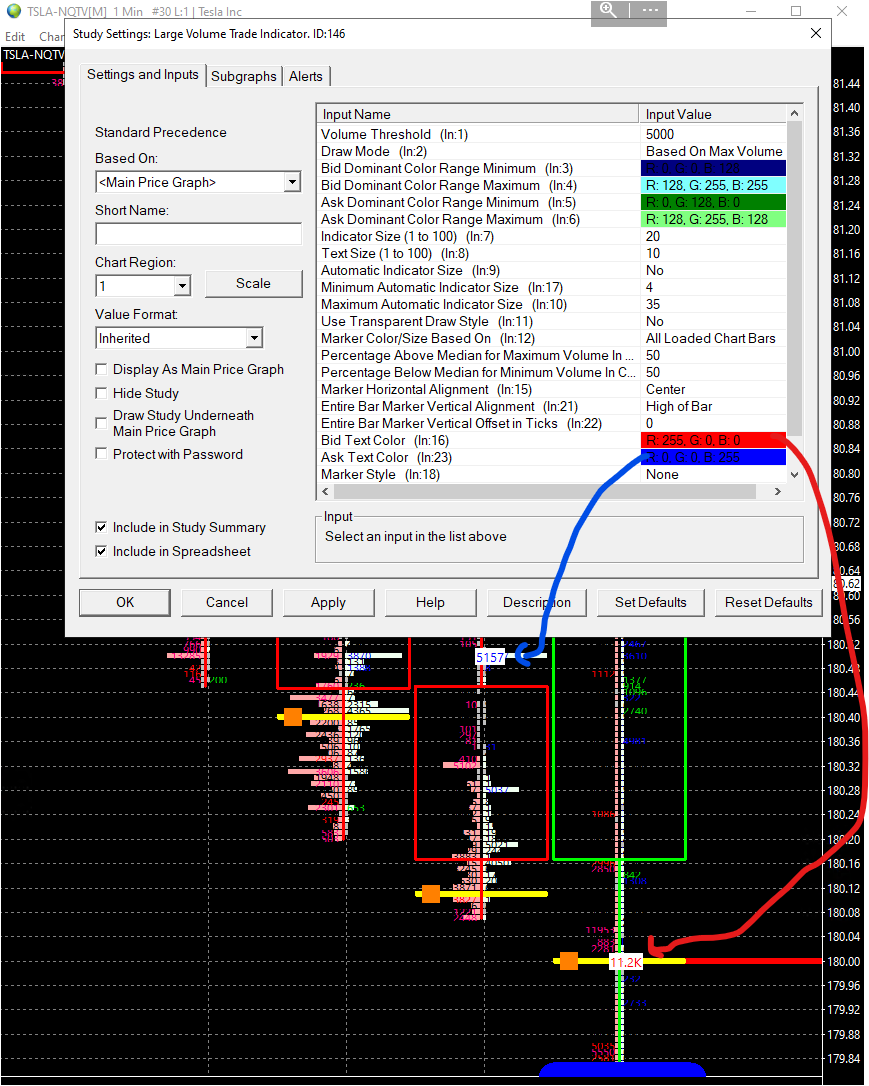The height and width of the screenshot is (1086, 869).
Task: Select Use Transparent Draw Style row
Action: point(551,321)
